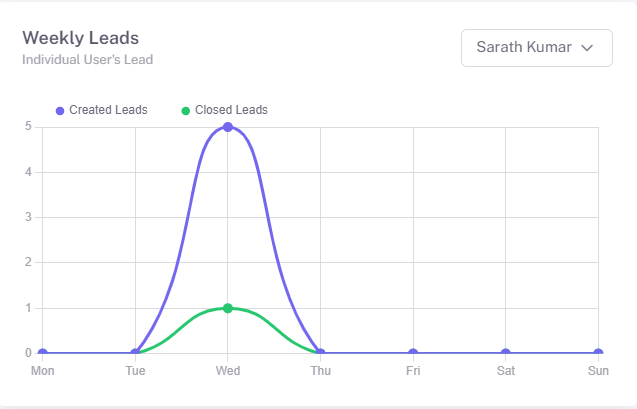This screenshot has width=637, height=409.
Task: Click the chevron arrow beside Sarath Kumar
Action: [x=587, y=47]
